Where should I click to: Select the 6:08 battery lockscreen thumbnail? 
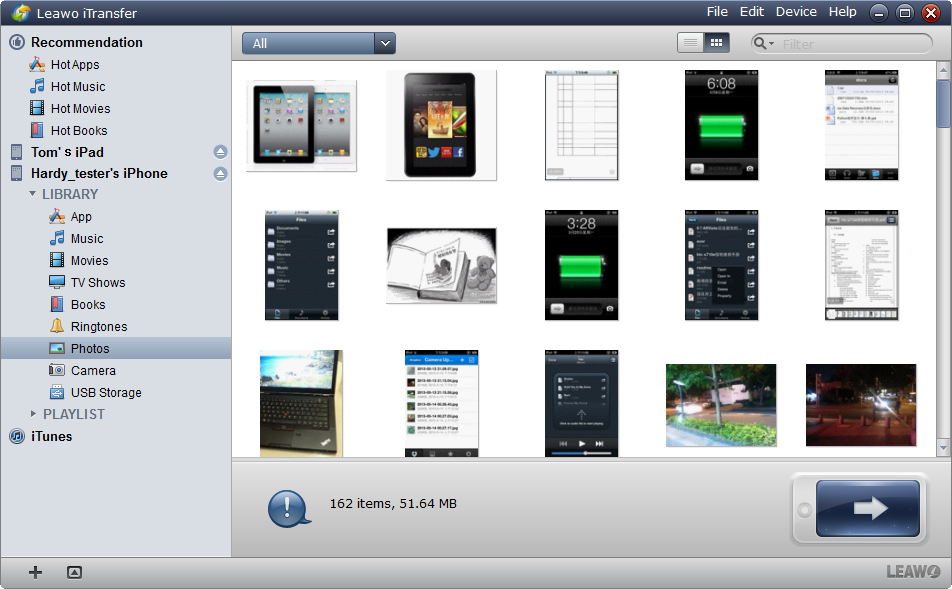(x=721, y=125)
